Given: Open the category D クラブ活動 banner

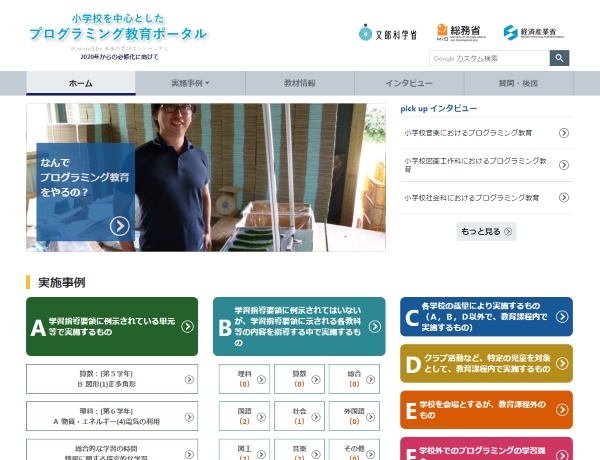Looking at the screenshot, I should (x=486, y=364).
